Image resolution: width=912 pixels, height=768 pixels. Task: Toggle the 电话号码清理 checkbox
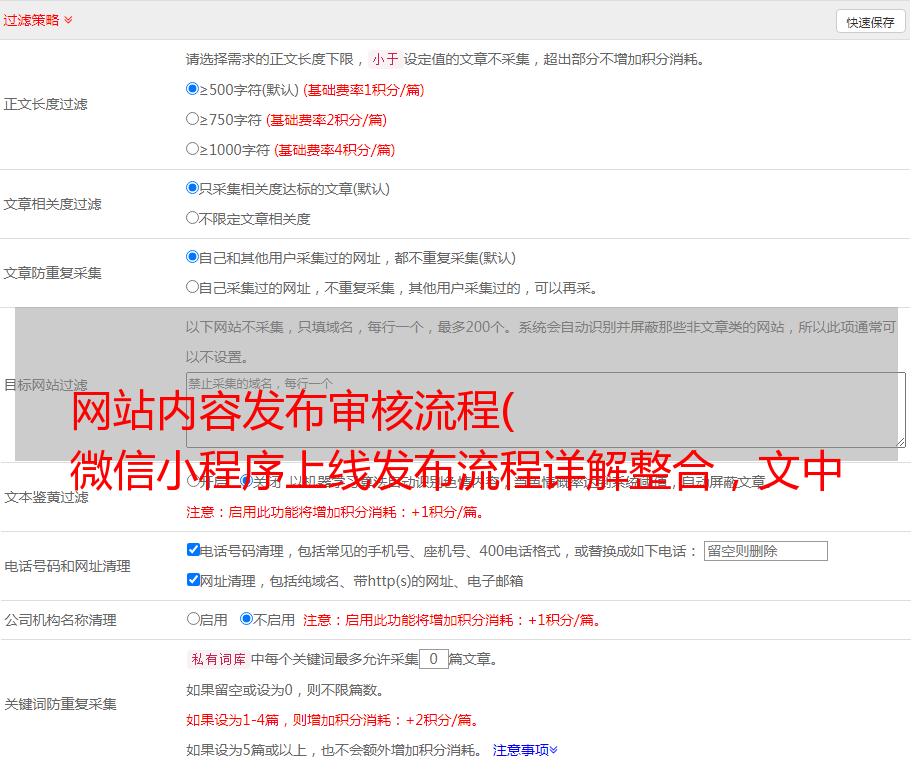(x=193, y=550)
